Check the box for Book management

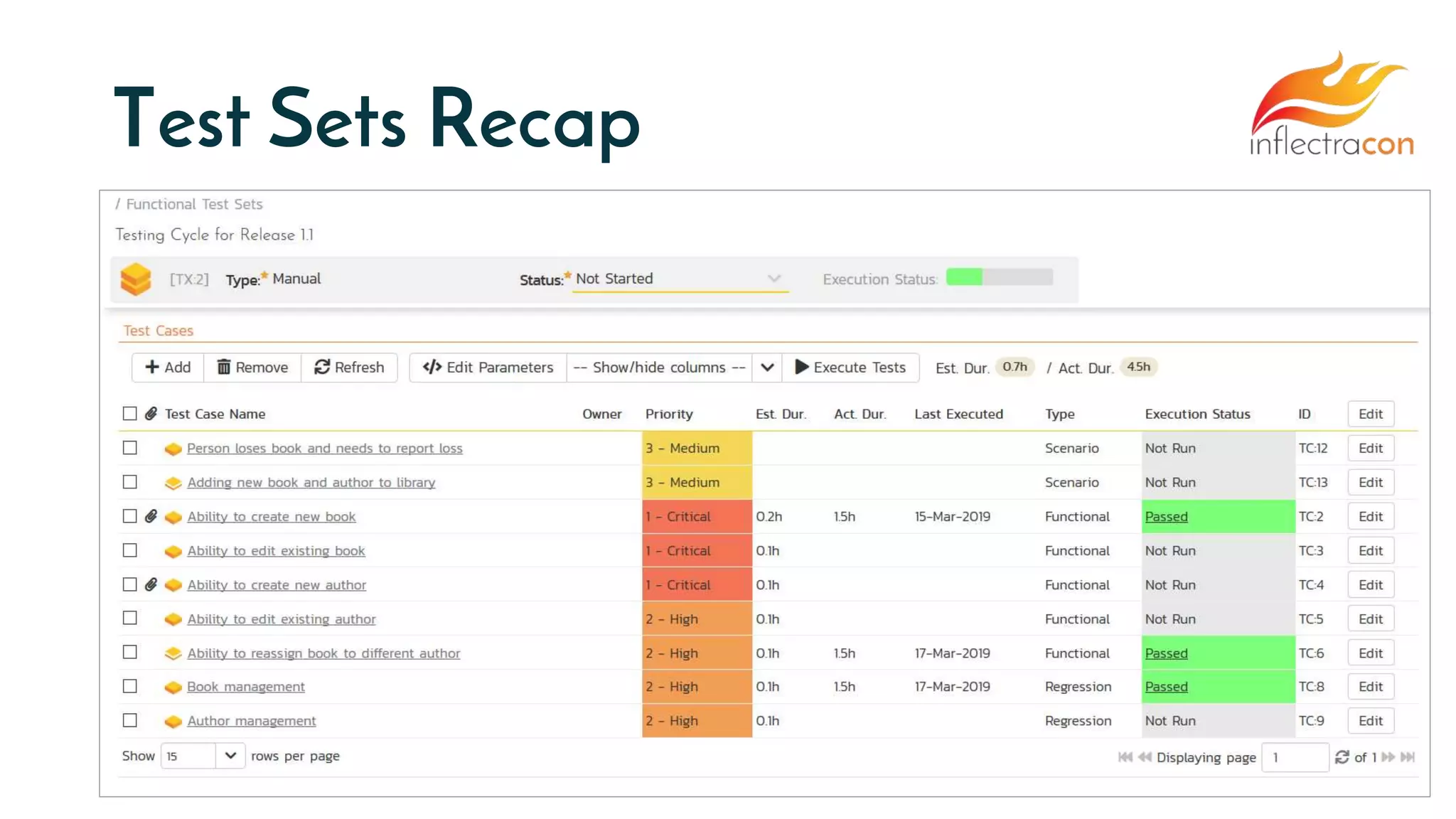pyautogui.click(x=129, y=686)
